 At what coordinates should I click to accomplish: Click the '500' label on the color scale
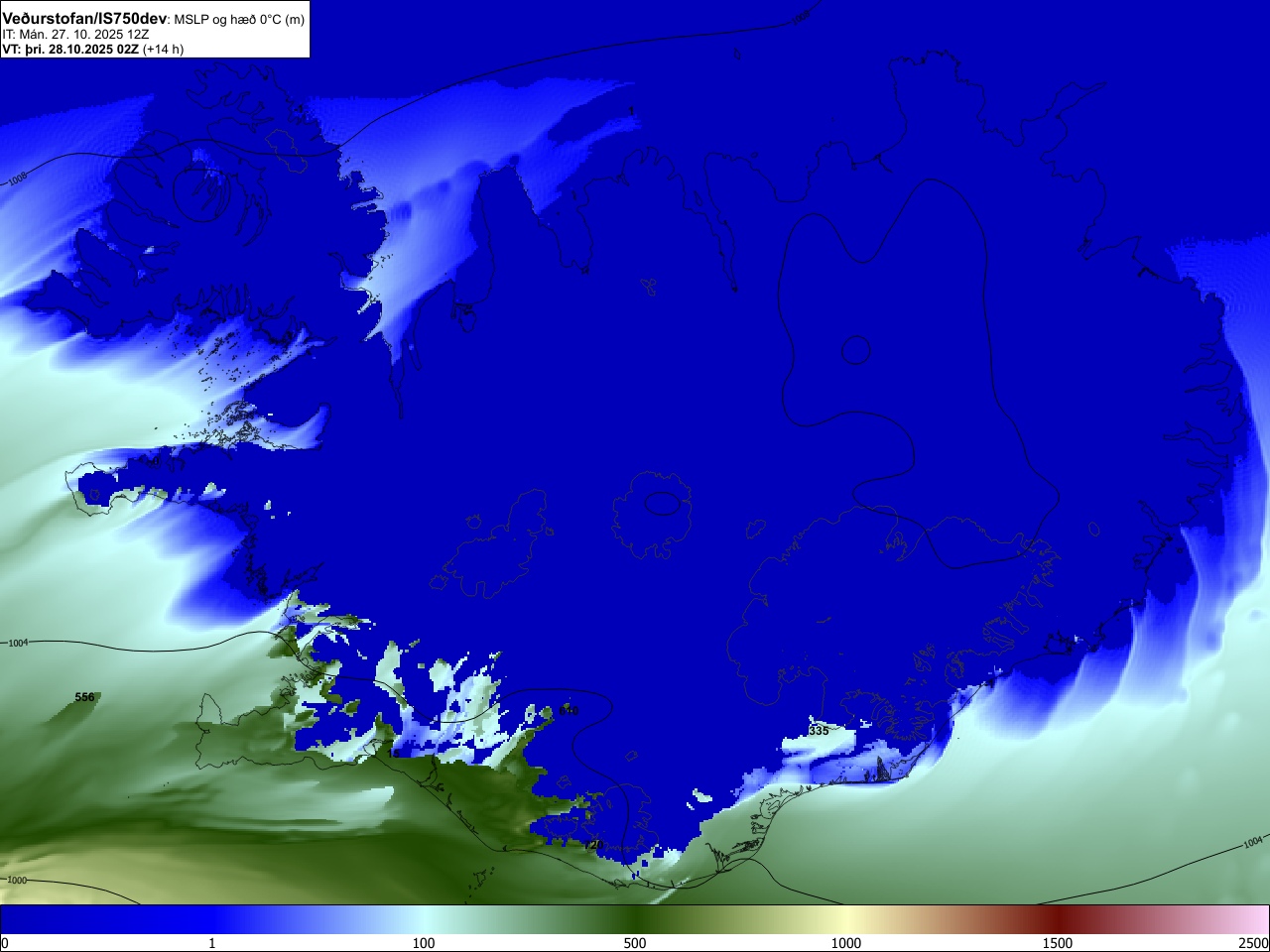(635, 943)
